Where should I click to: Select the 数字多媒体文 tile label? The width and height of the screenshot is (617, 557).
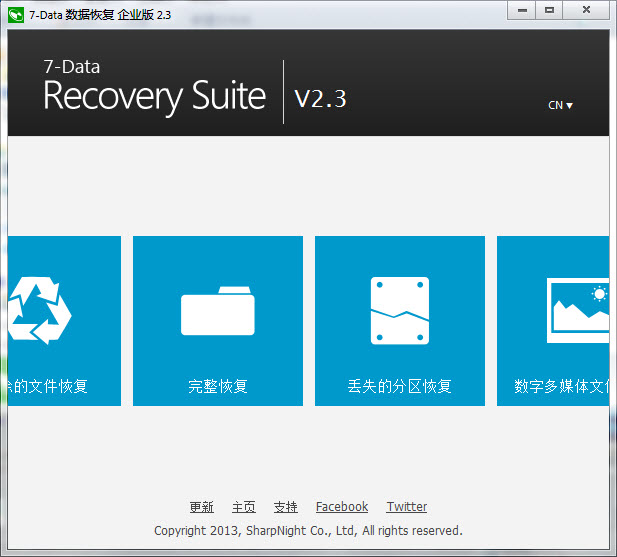560,386
